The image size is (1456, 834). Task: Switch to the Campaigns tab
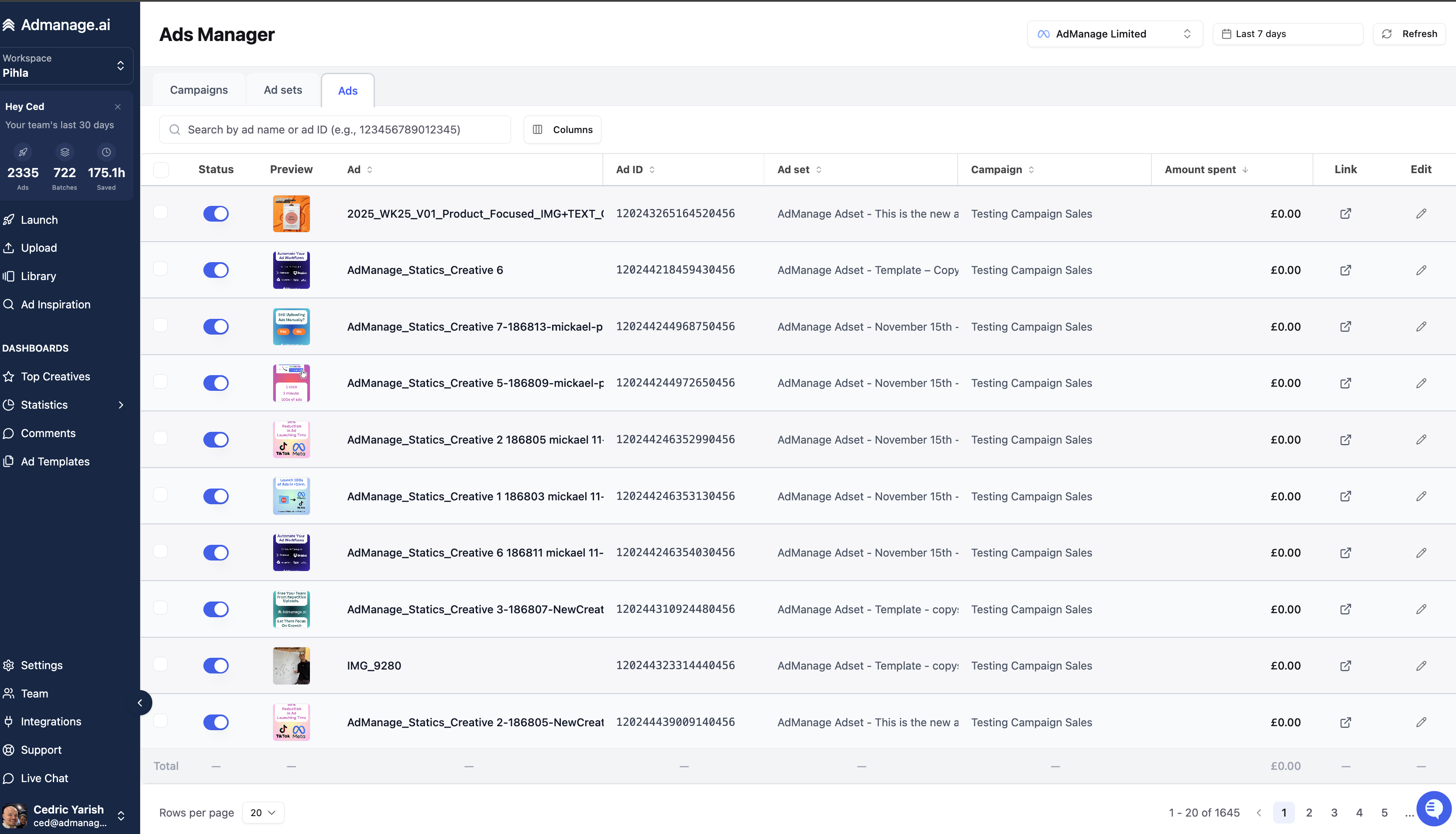coord(198,89)
